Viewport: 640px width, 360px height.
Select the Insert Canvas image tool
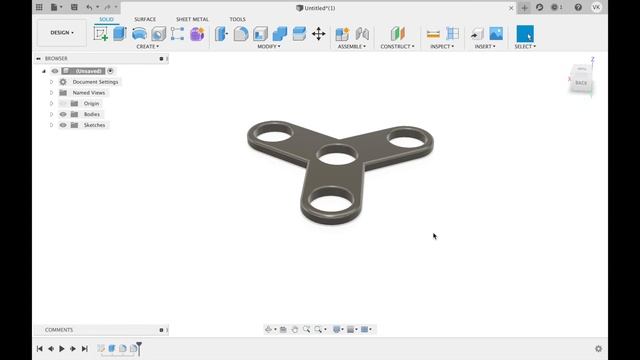496,34
